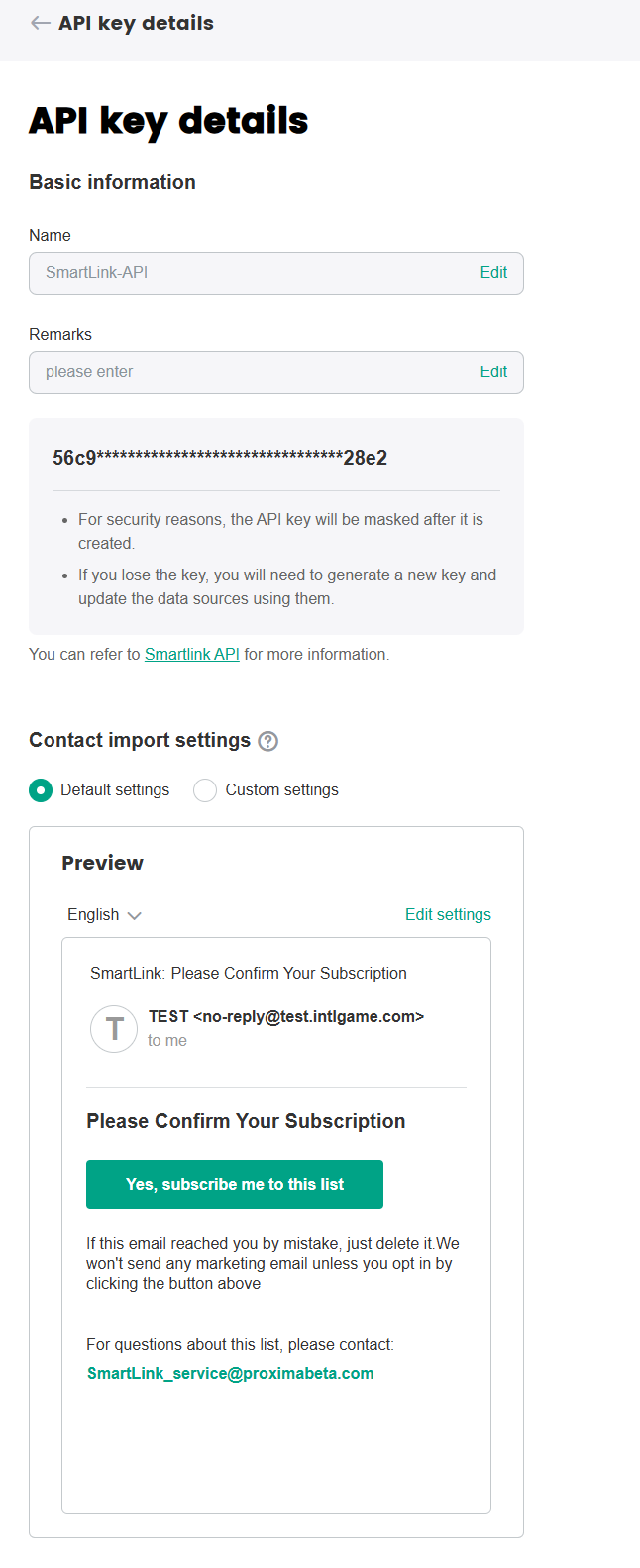Click the English dropdown chevron arrow
The width and height of the screenshot is (640, 1568).
[x=135, y=915]
